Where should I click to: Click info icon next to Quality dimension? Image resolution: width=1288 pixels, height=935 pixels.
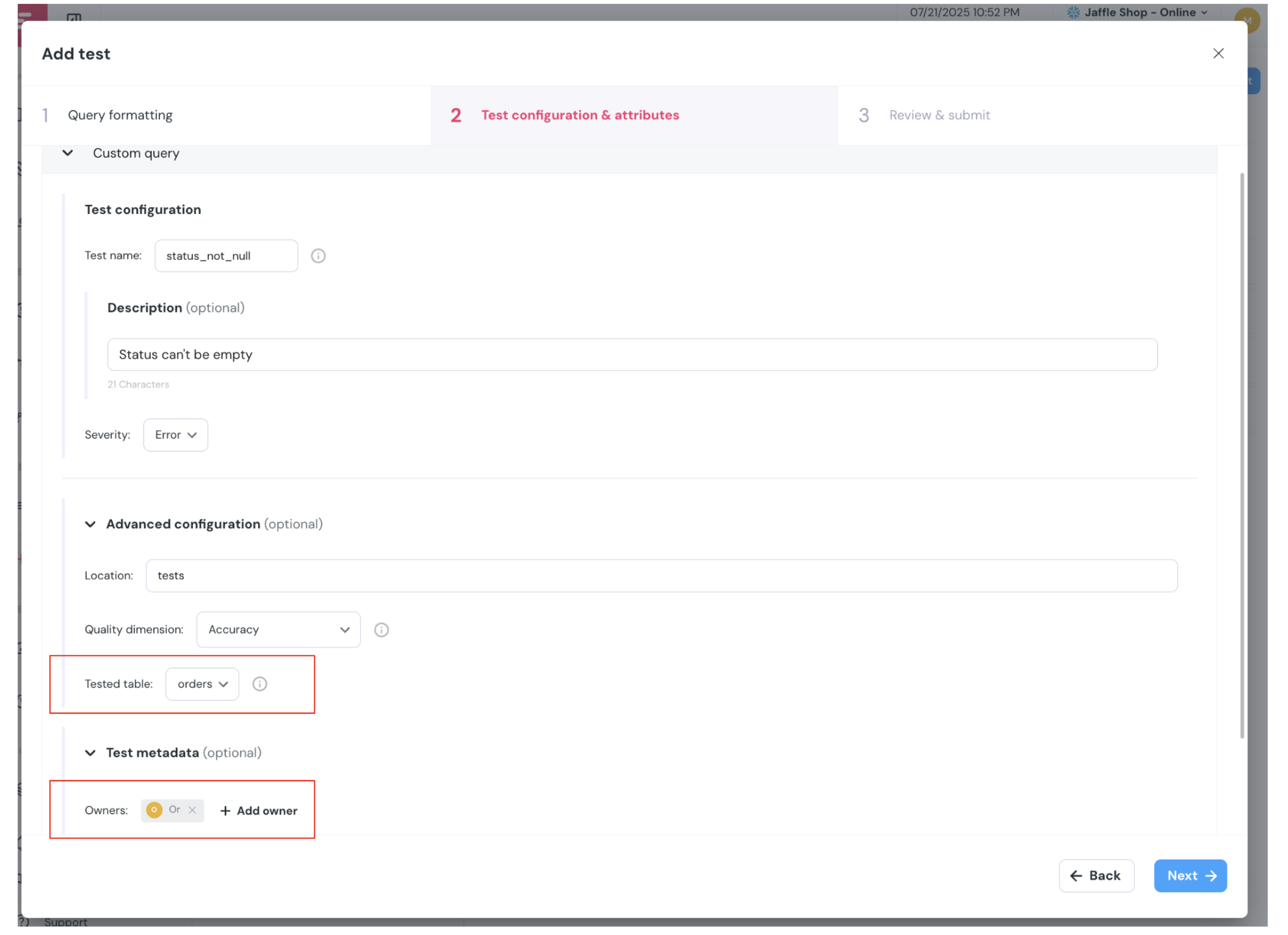(382, 630)
